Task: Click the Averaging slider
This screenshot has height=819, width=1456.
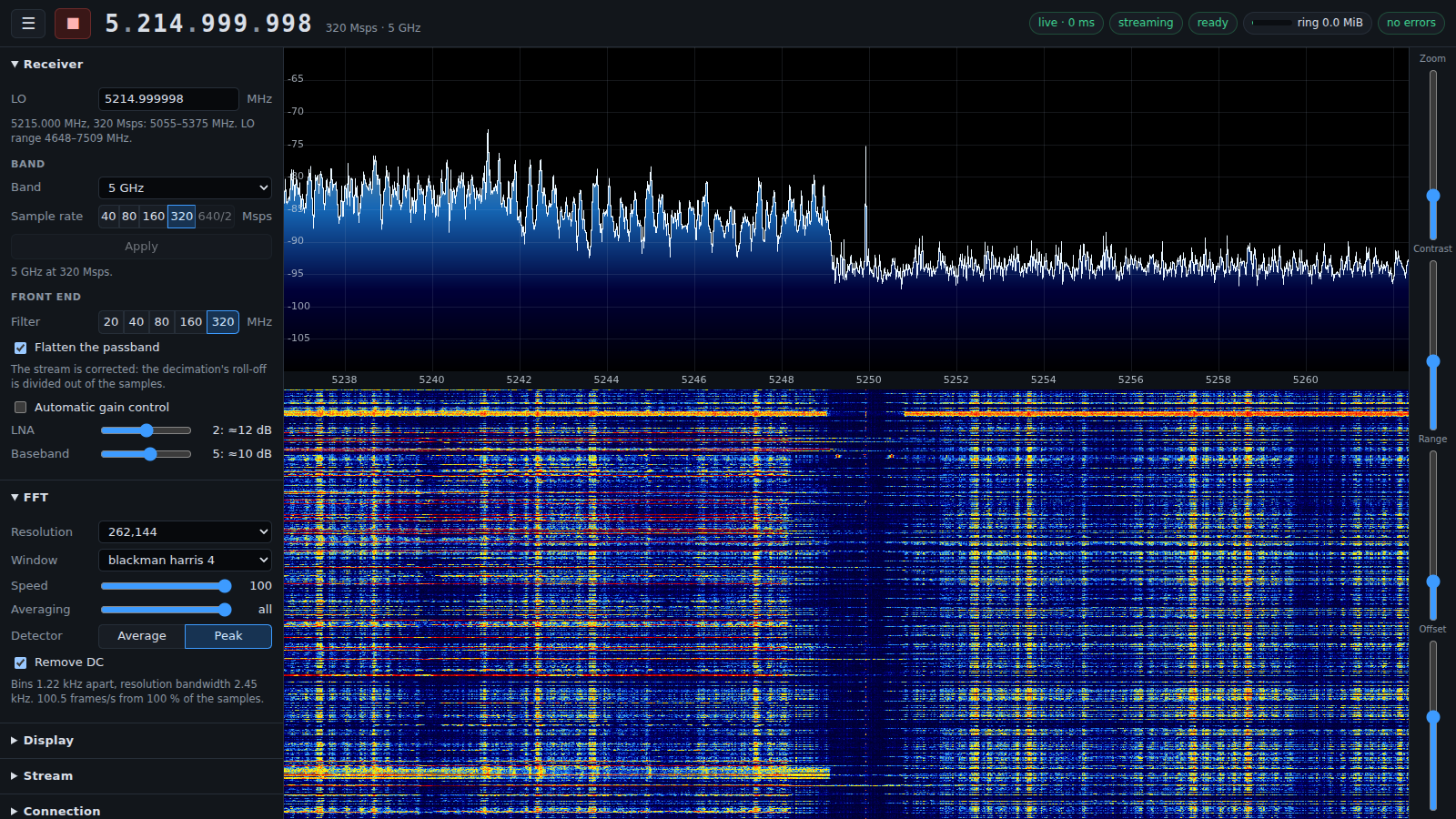Action: [166, 610]
